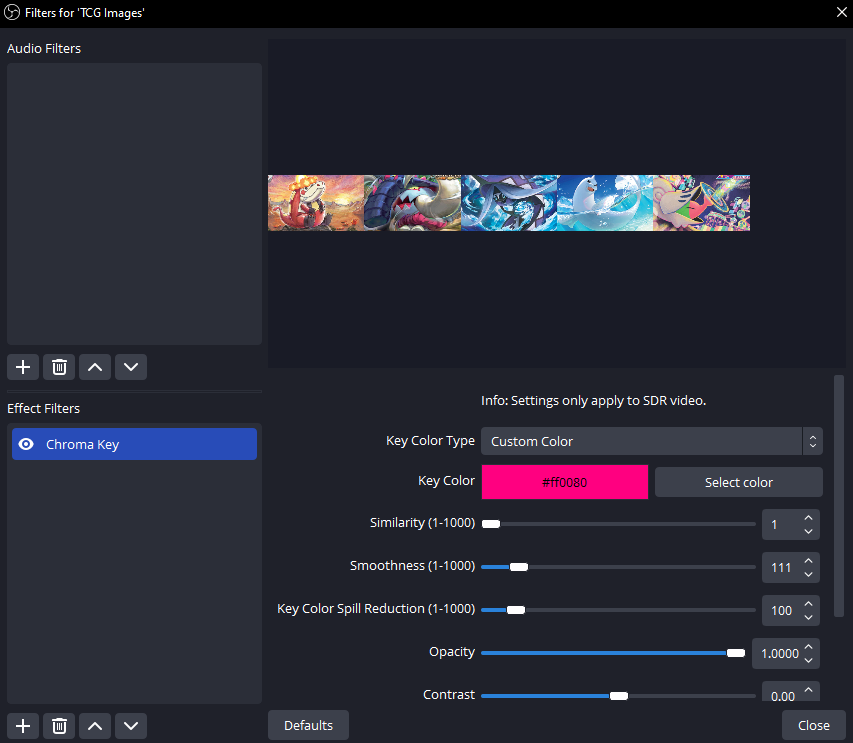
Task: Delete effect filter with trash icon
Action: [x=59, y=726]
